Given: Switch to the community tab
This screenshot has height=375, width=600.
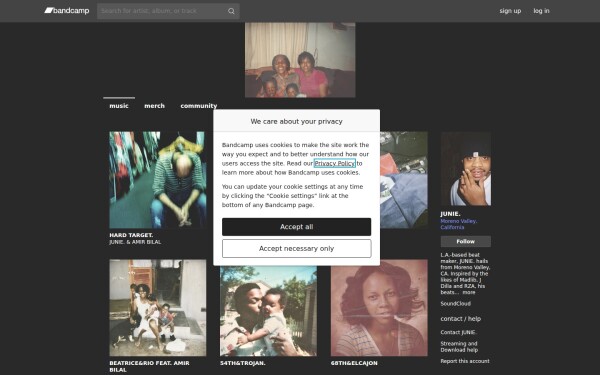Looking at the screenshot, I should (199, 106).
